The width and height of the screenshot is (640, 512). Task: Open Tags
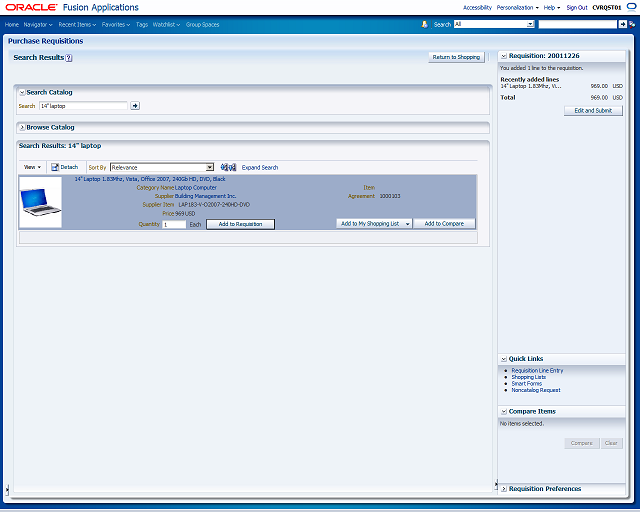142,24
